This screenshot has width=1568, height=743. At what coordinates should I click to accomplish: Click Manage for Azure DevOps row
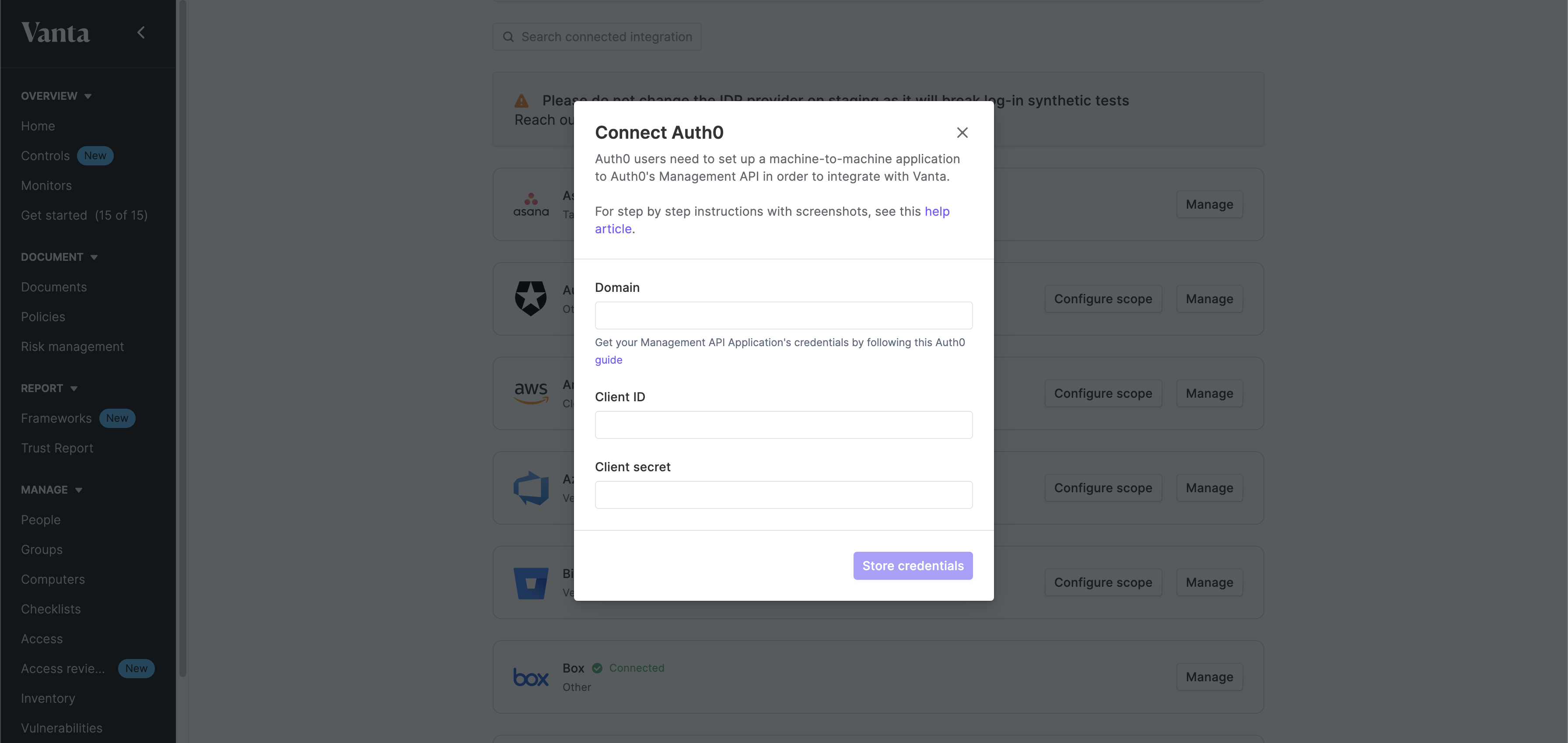(1209, 488)
